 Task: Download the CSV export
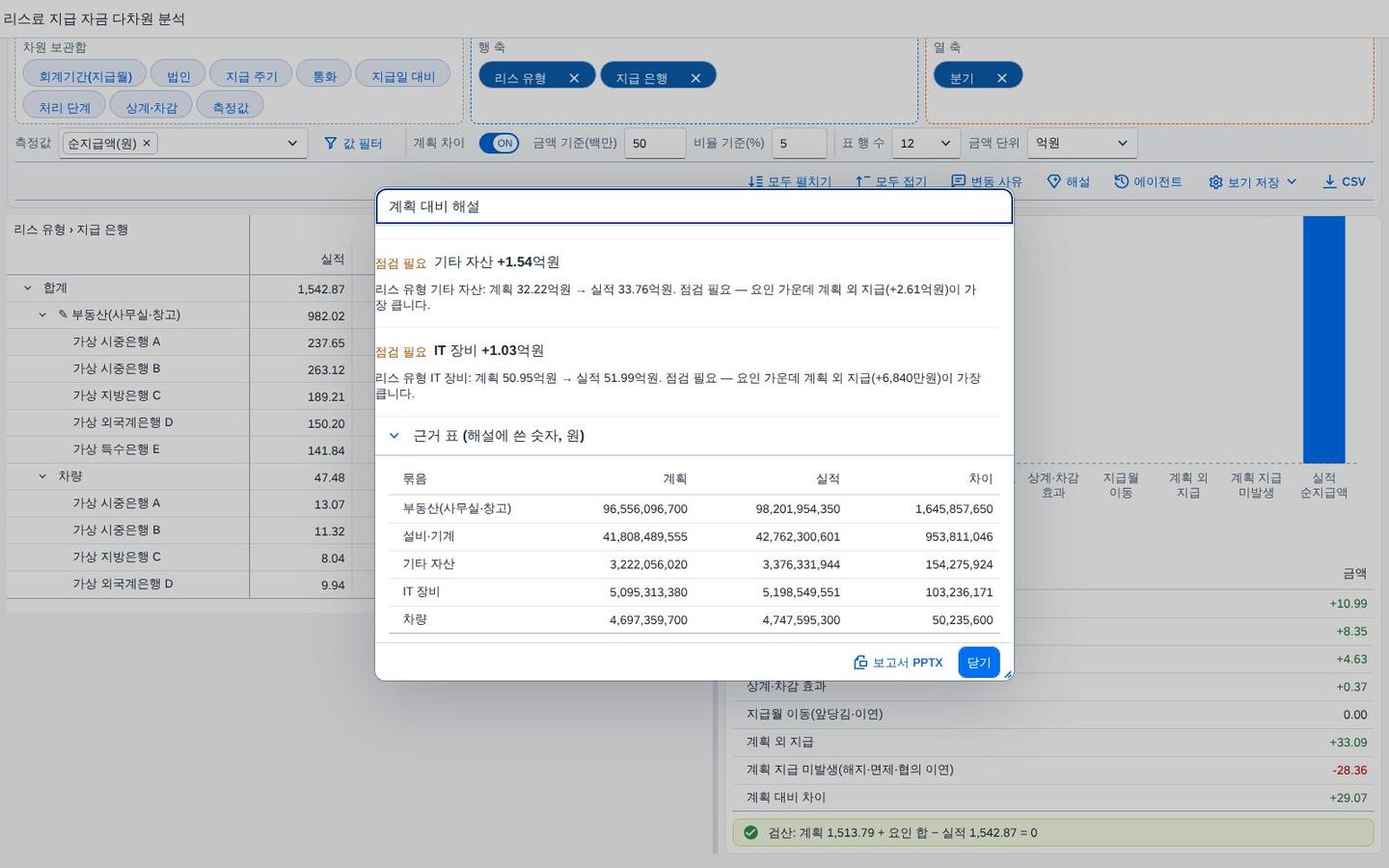(1344, 181)
